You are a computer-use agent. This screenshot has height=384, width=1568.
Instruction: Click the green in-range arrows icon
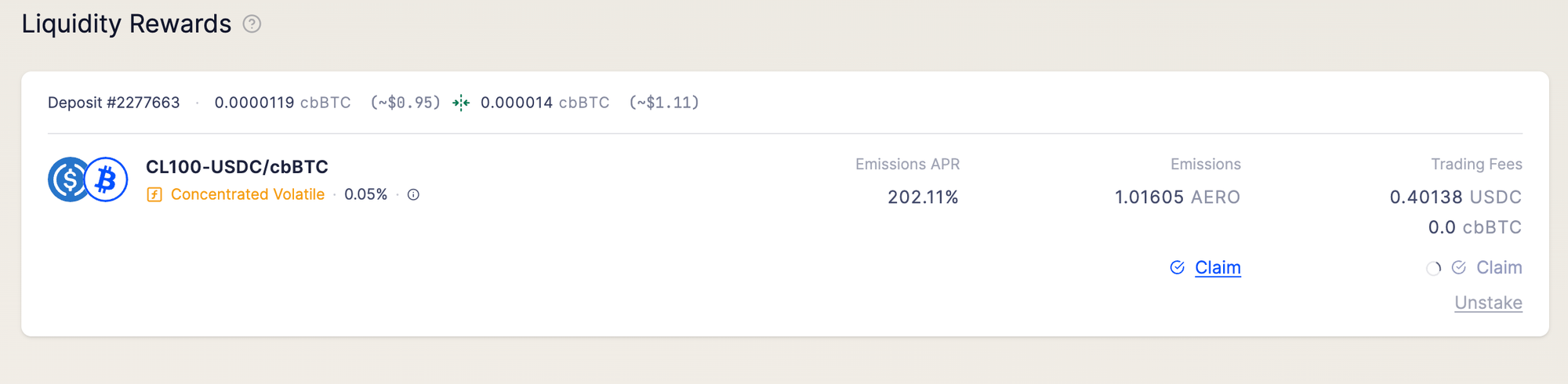461,103
